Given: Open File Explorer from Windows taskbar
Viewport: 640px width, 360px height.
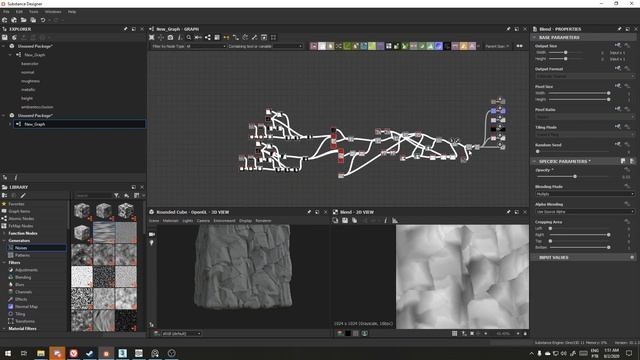Looking at the screenshot, I should point(41,353).
